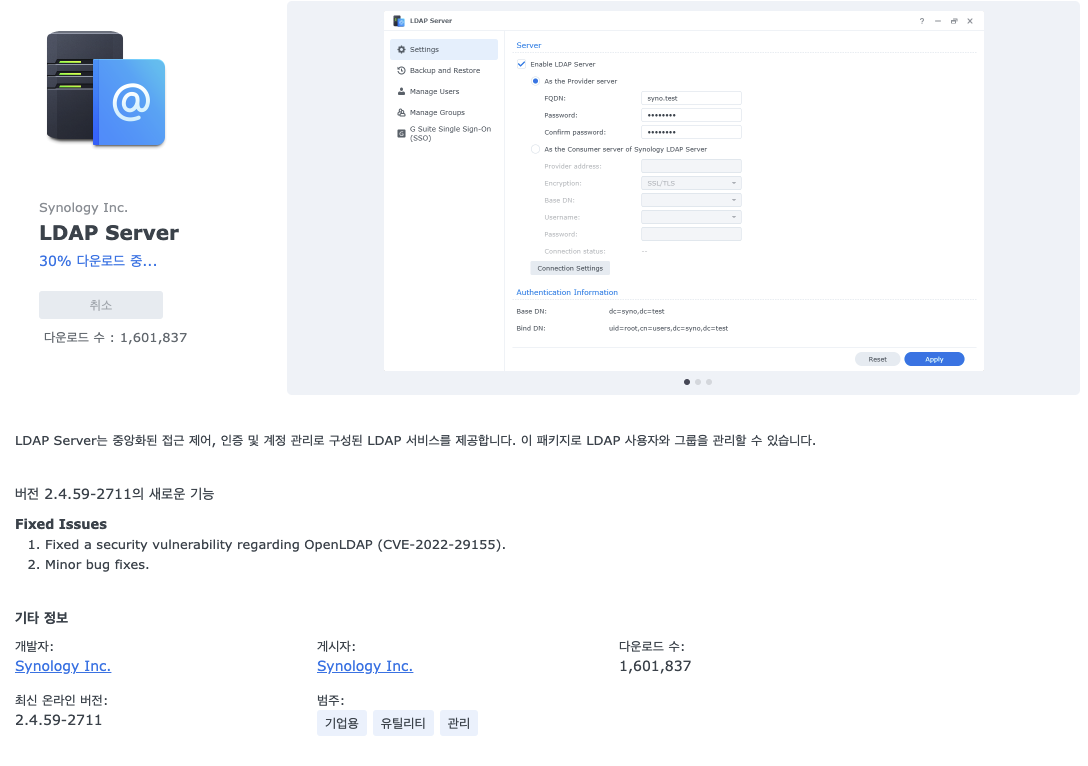Select Settings menu item in preview window
This screenshot has width=1088, height=766.
[444, 49]
